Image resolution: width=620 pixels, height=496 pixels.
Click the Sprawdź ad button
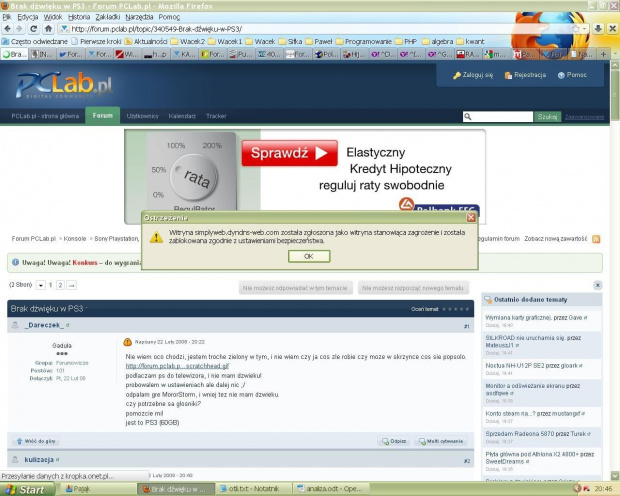click(289, 153)
